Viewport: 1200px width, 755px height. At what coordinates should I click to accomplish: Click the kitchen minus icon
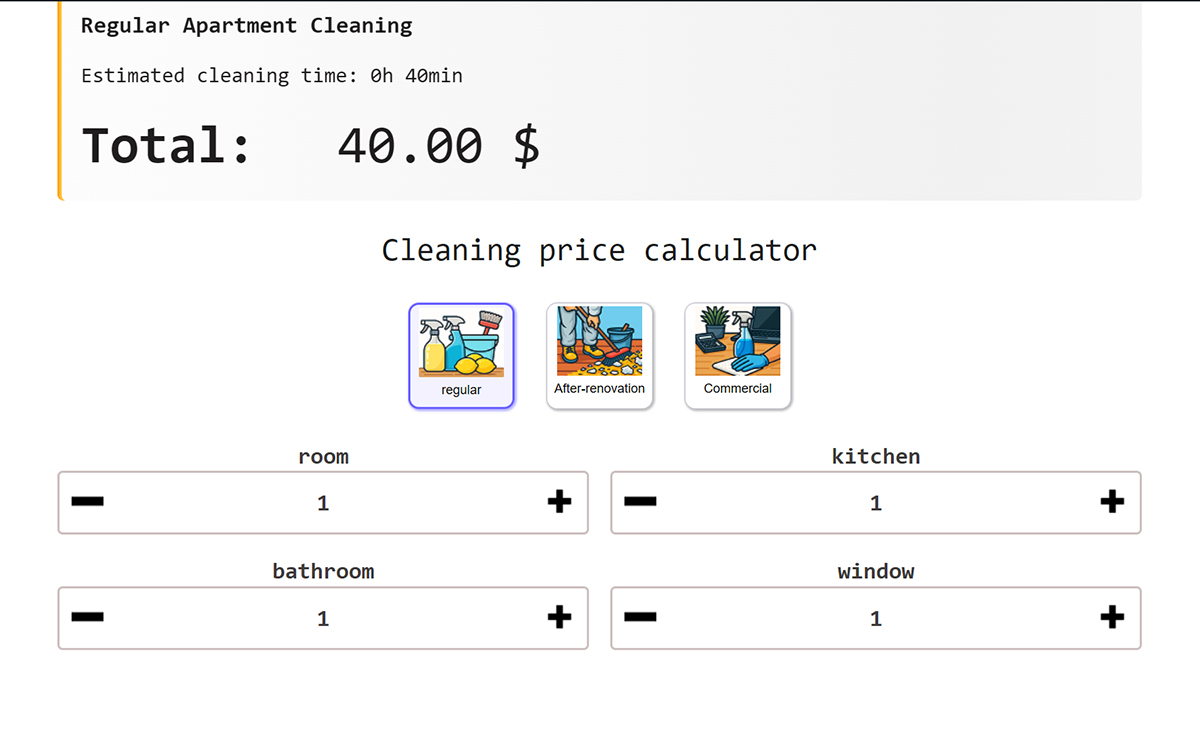pos(640,502)
